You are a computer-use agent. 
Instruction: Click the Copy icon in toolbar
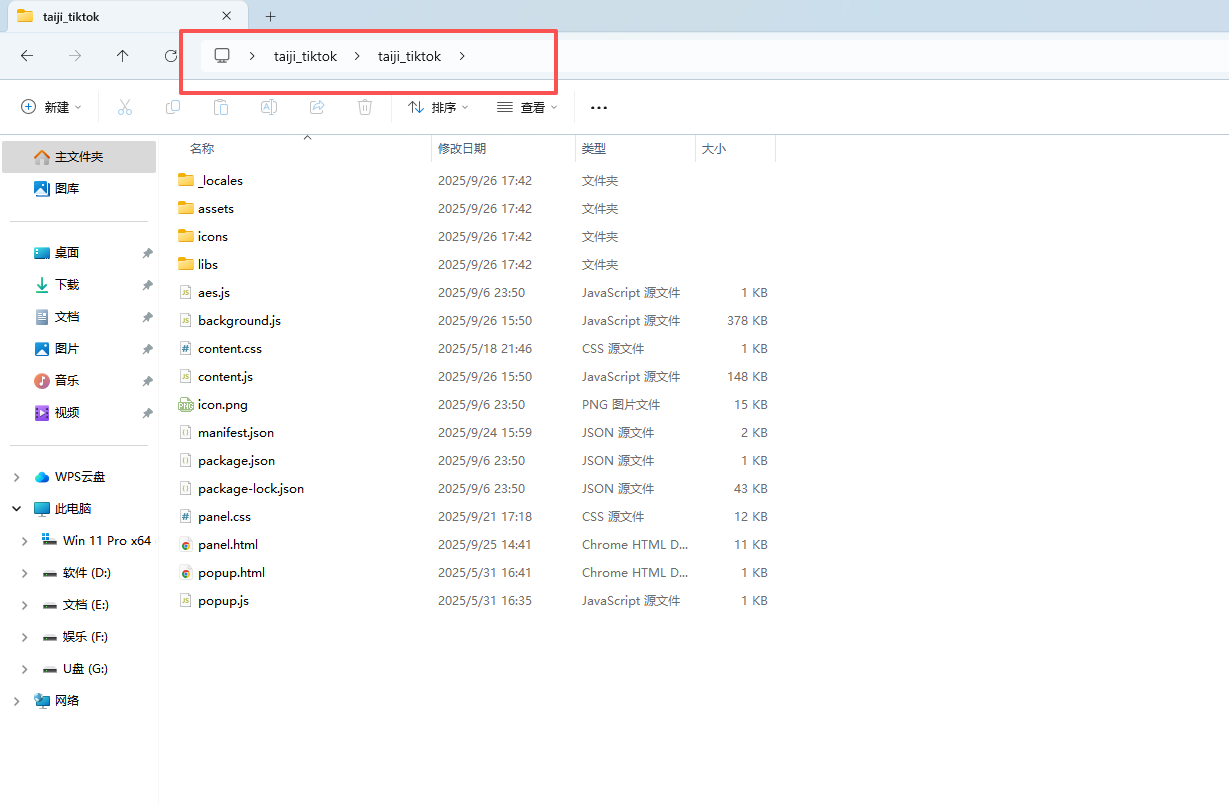click(x=173, y=107)
